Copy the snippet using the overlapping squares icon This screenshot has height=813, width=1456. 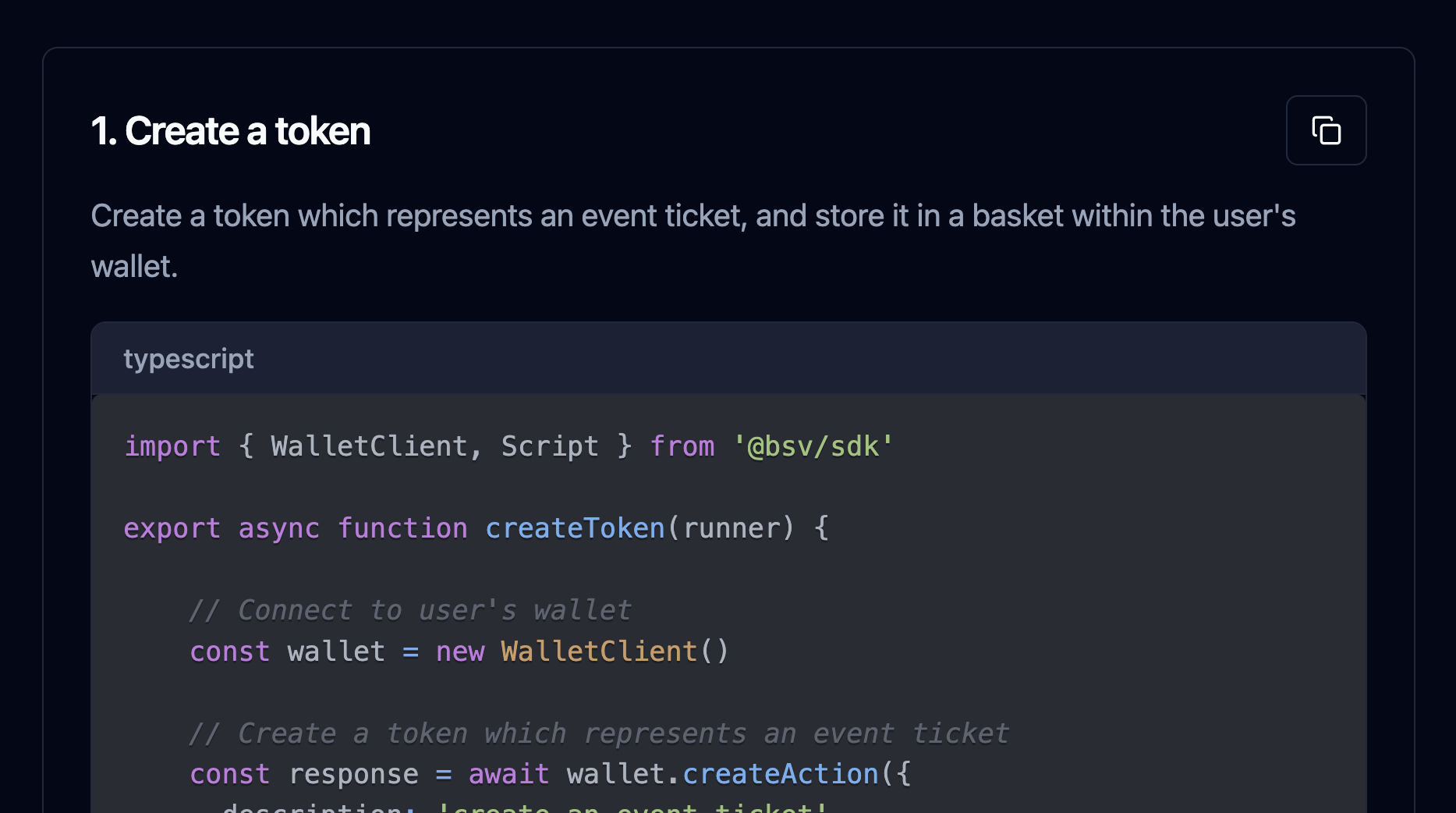1326,130
